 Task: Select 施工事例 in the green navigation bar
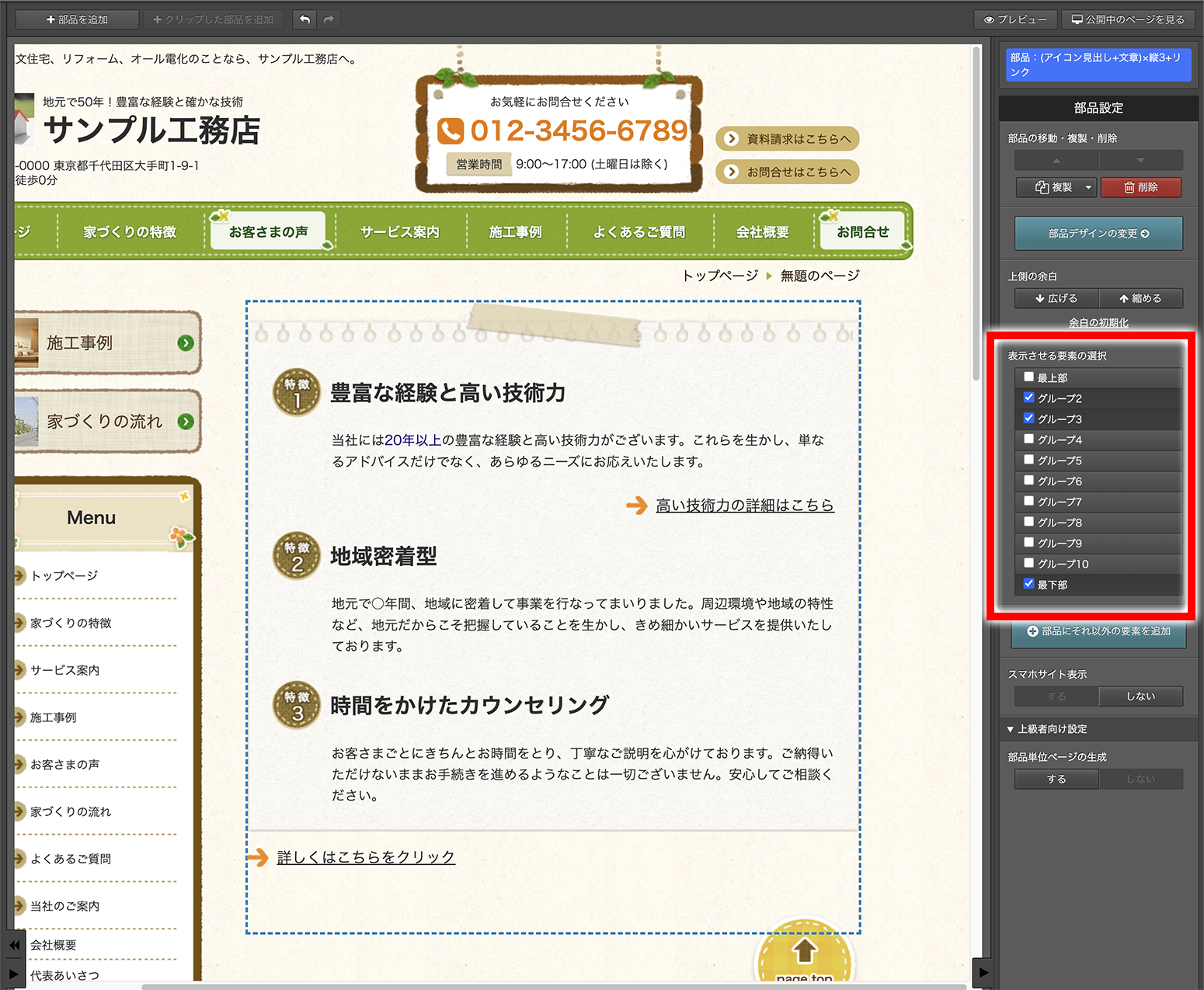click(515, 231)
